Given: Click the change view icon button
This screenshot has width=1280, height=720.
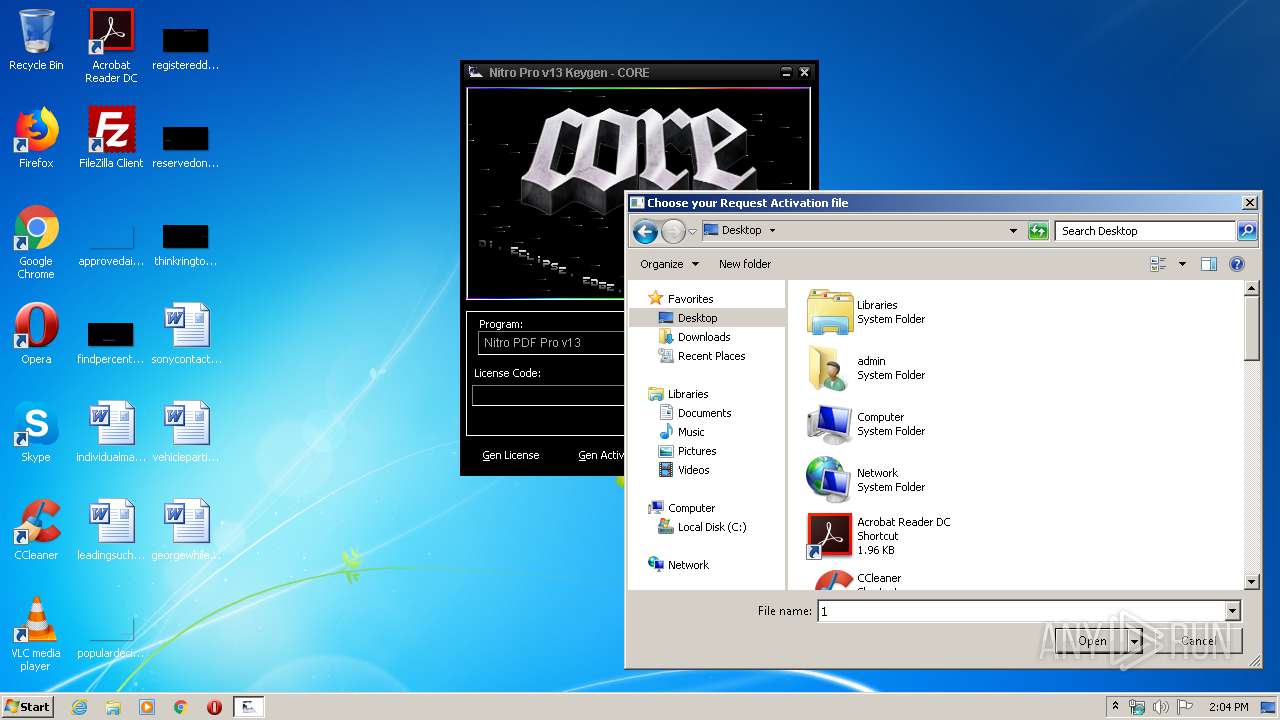Looking at the screenshot, I should point(1159,264).
